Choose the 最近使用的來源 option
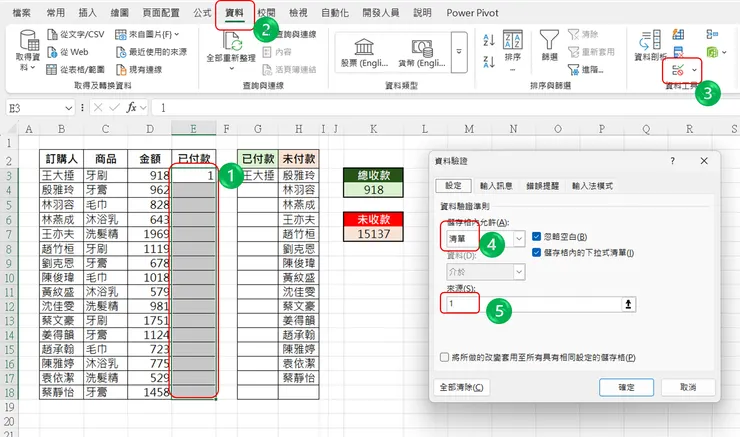This screenshot has height=437, width=740. coord(151,52)
